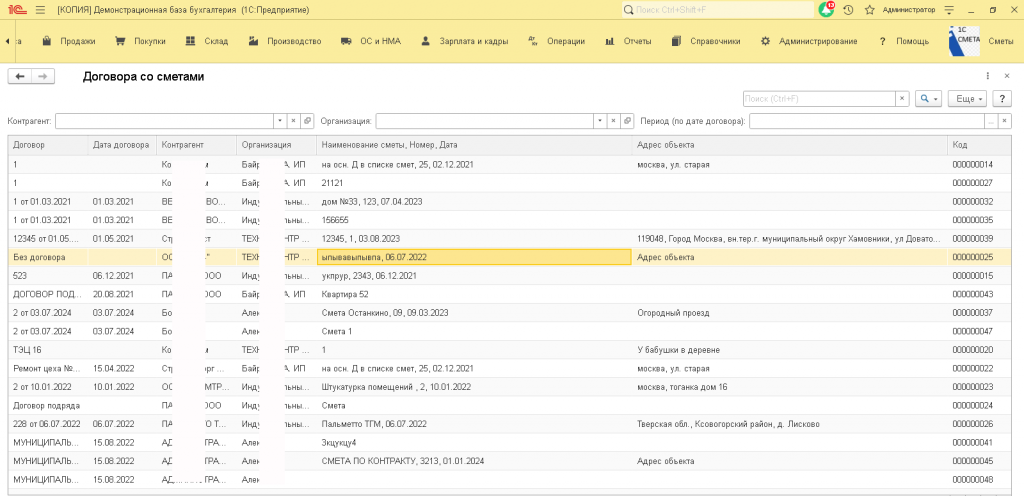Click the ОС и НМА truck icon
1024x496 pixels.
click(x=347, y=40)
